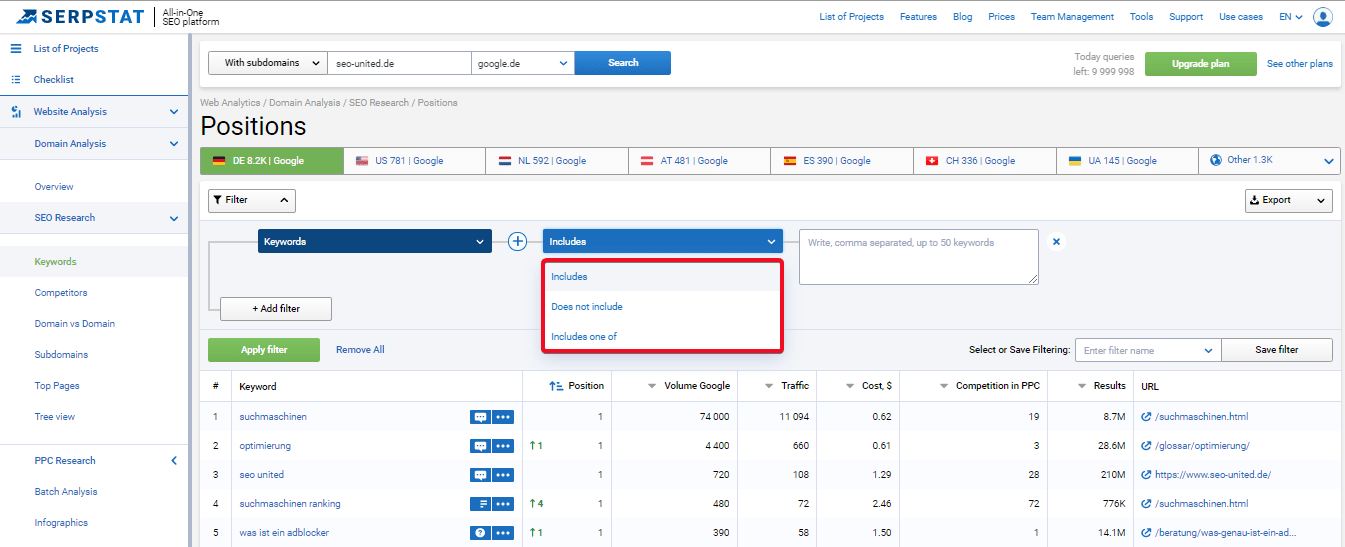Click comment icon for seo united keyword
Viewport: 1345px width, 547px height.
(x=479, y=475)
